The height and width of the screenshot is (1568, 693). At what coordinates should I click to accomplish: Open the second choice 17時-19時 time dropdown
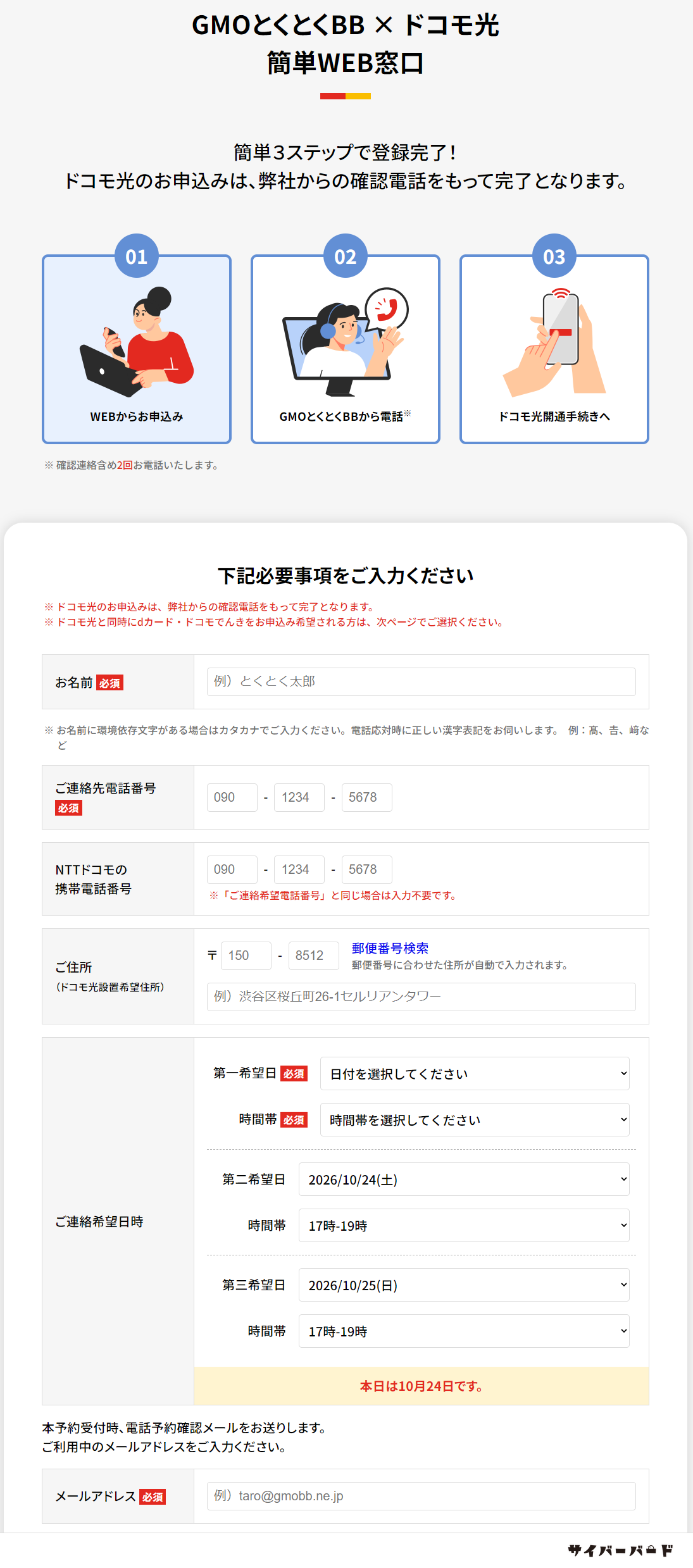click(x=464, y=1225)
